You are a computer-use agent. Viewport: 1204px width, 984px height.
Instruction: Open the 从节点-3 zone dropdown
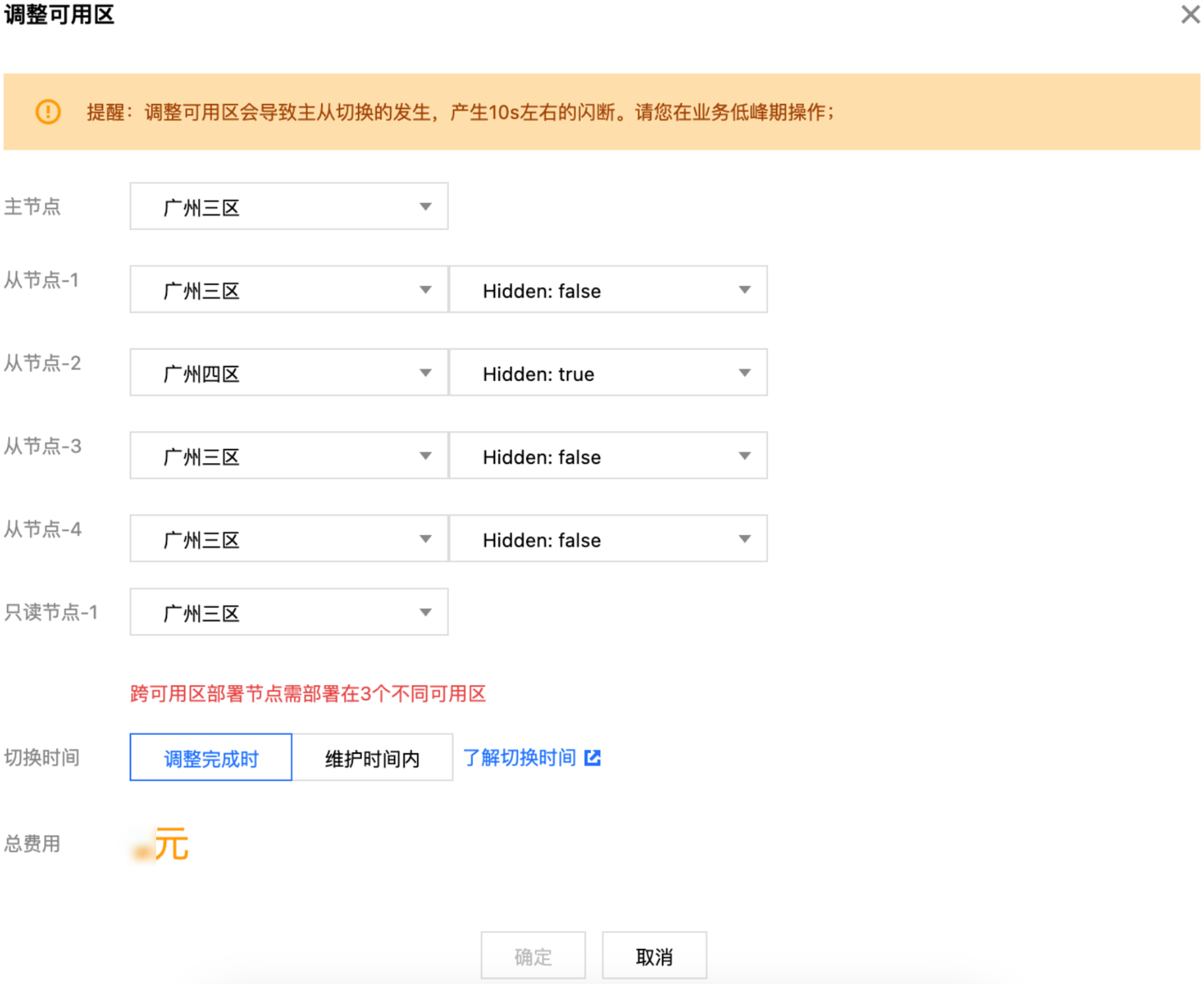point(289,455)
